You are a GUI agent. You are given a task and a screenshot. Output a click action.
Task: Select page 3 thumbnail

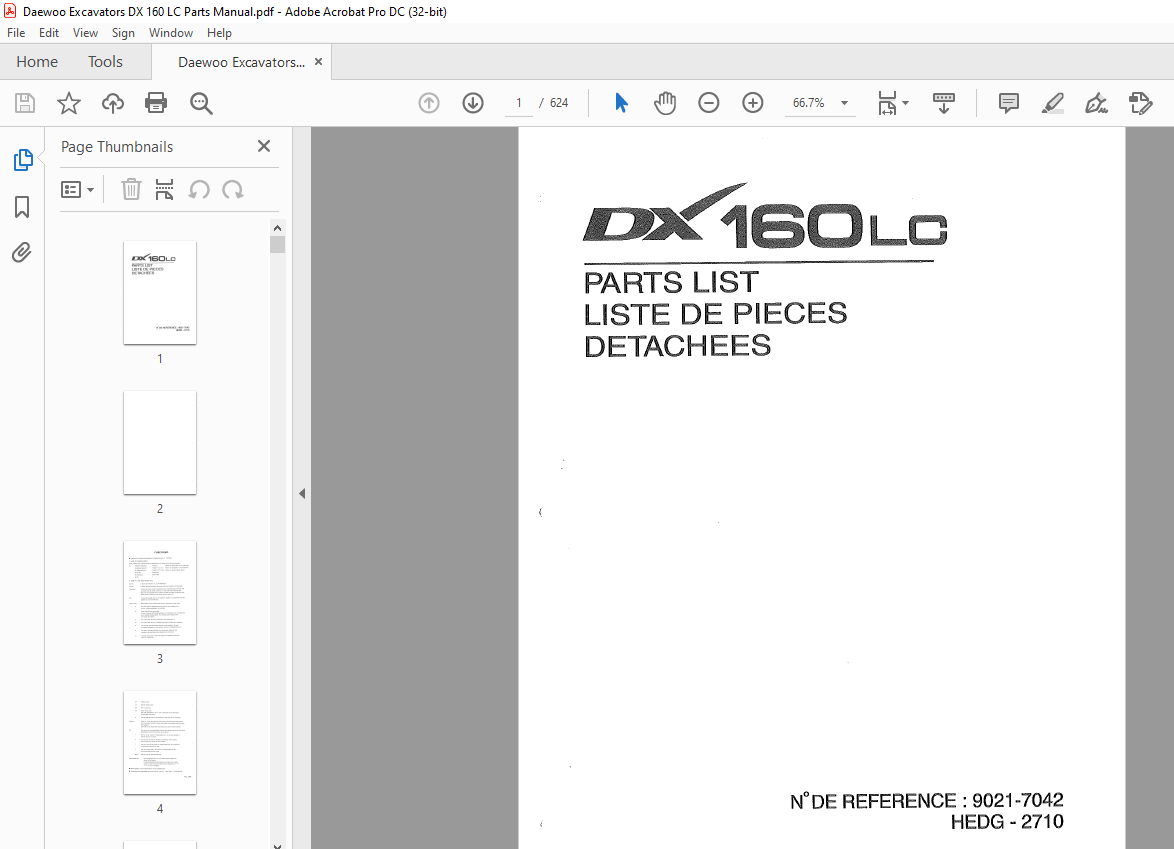(x=159, y=592)
